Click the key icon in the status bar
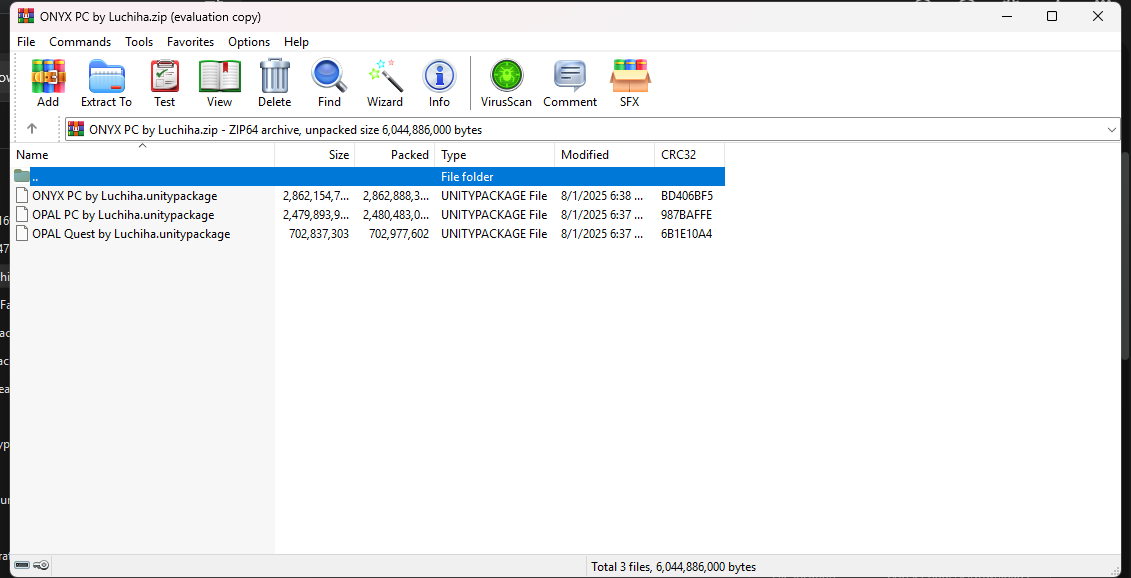 click(42, 566)
